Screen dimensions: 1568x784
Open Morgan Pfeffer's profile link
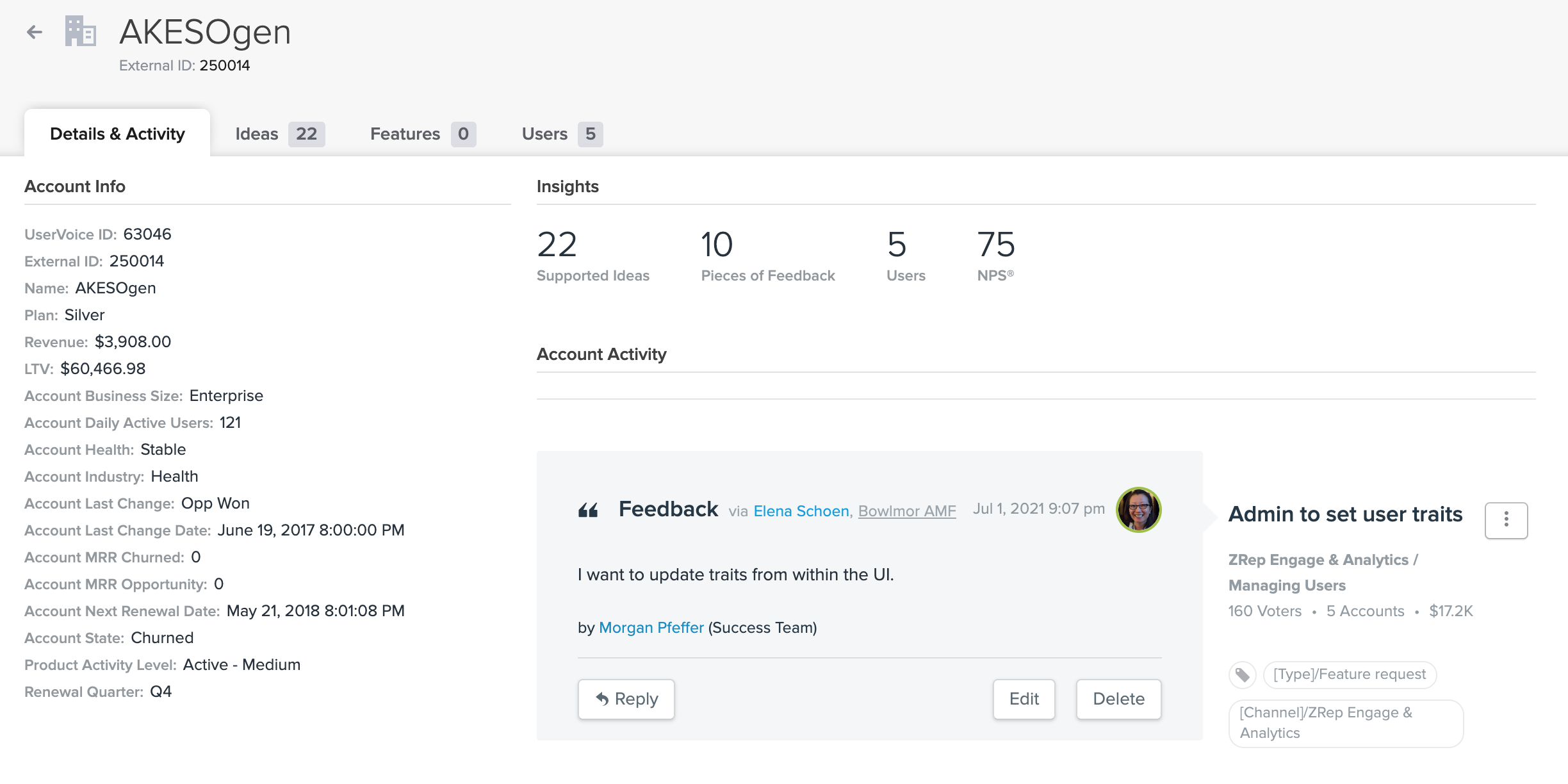point(651,628)
